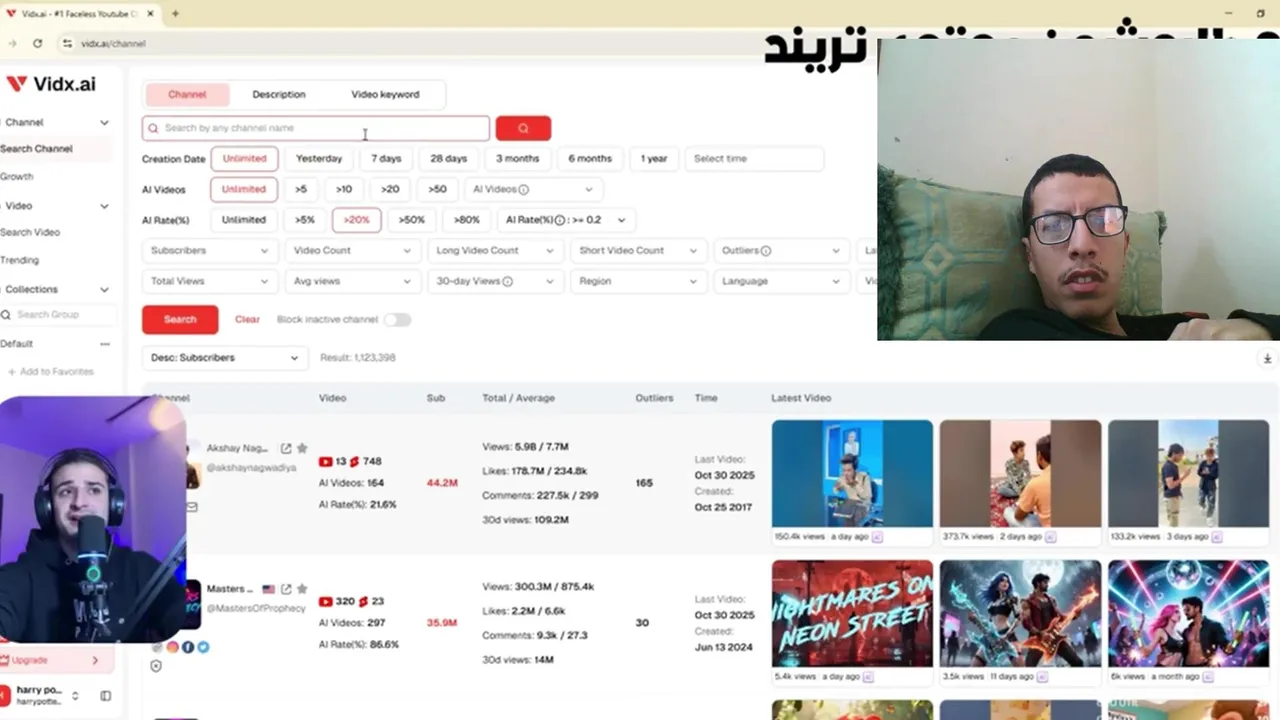The image size is (1280, 720).
Task: Open Growth in the sidebar
Action: click(17, 176)
